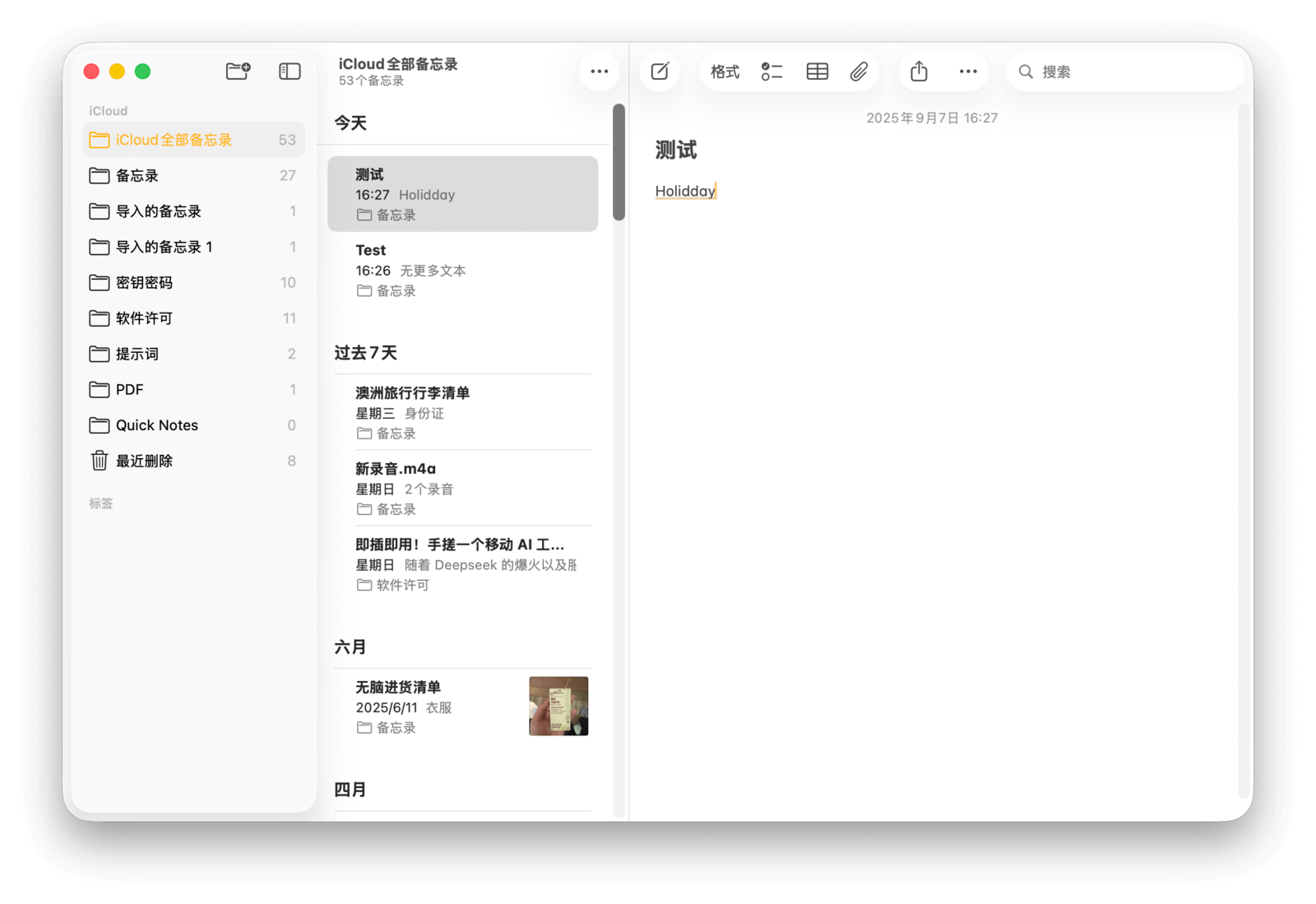Share the current note
Viewport: 1316px width, 904px height.
pyautogui.click(x=919, y=72)
